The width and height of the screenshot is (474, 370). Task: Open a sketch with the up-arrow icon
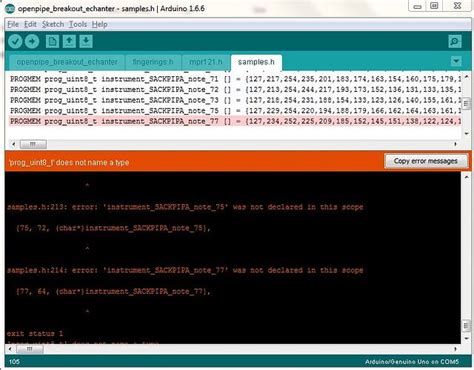pos(69,42)
